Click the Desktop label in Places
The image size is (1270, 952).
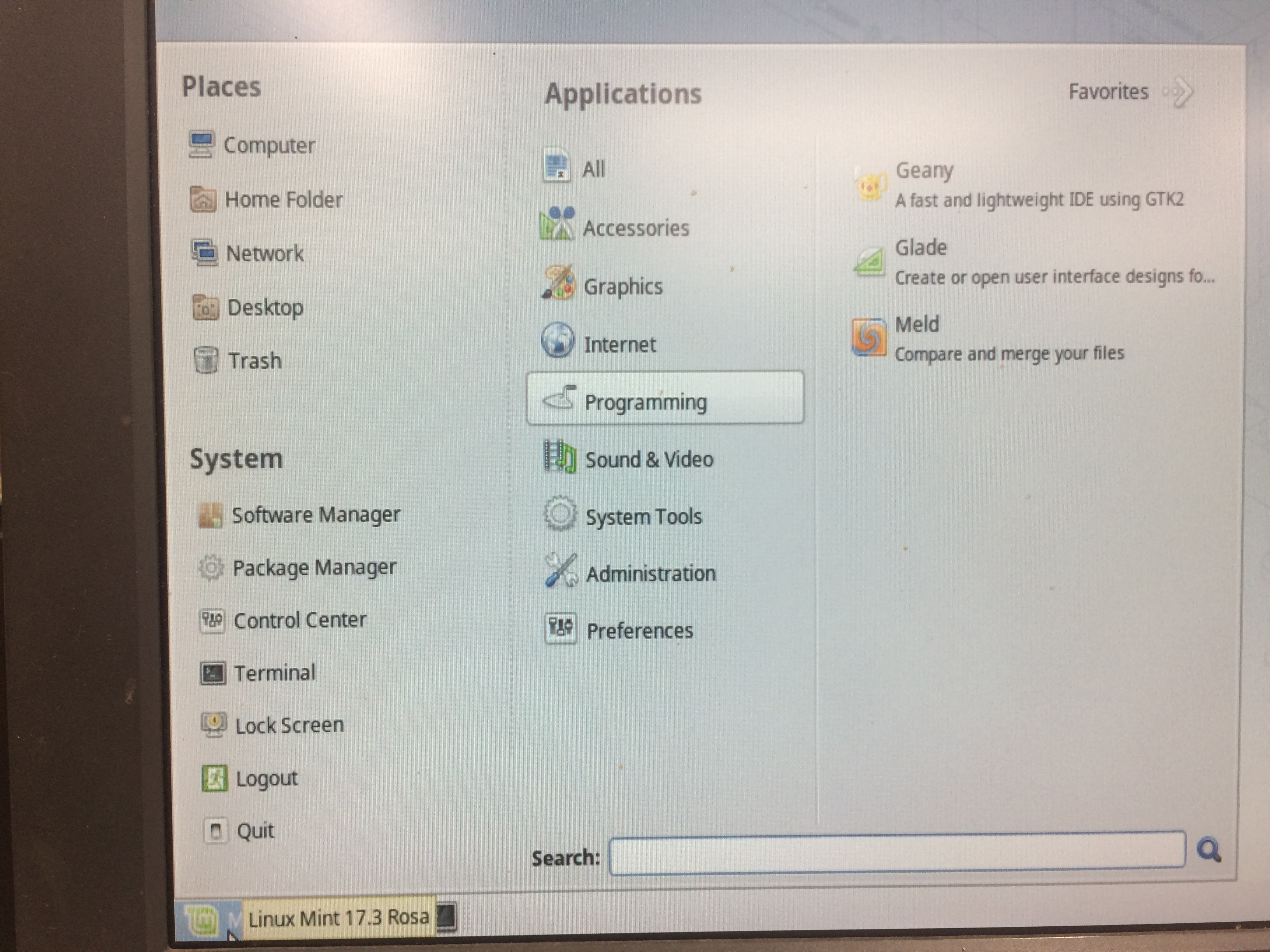pos(265,308)
